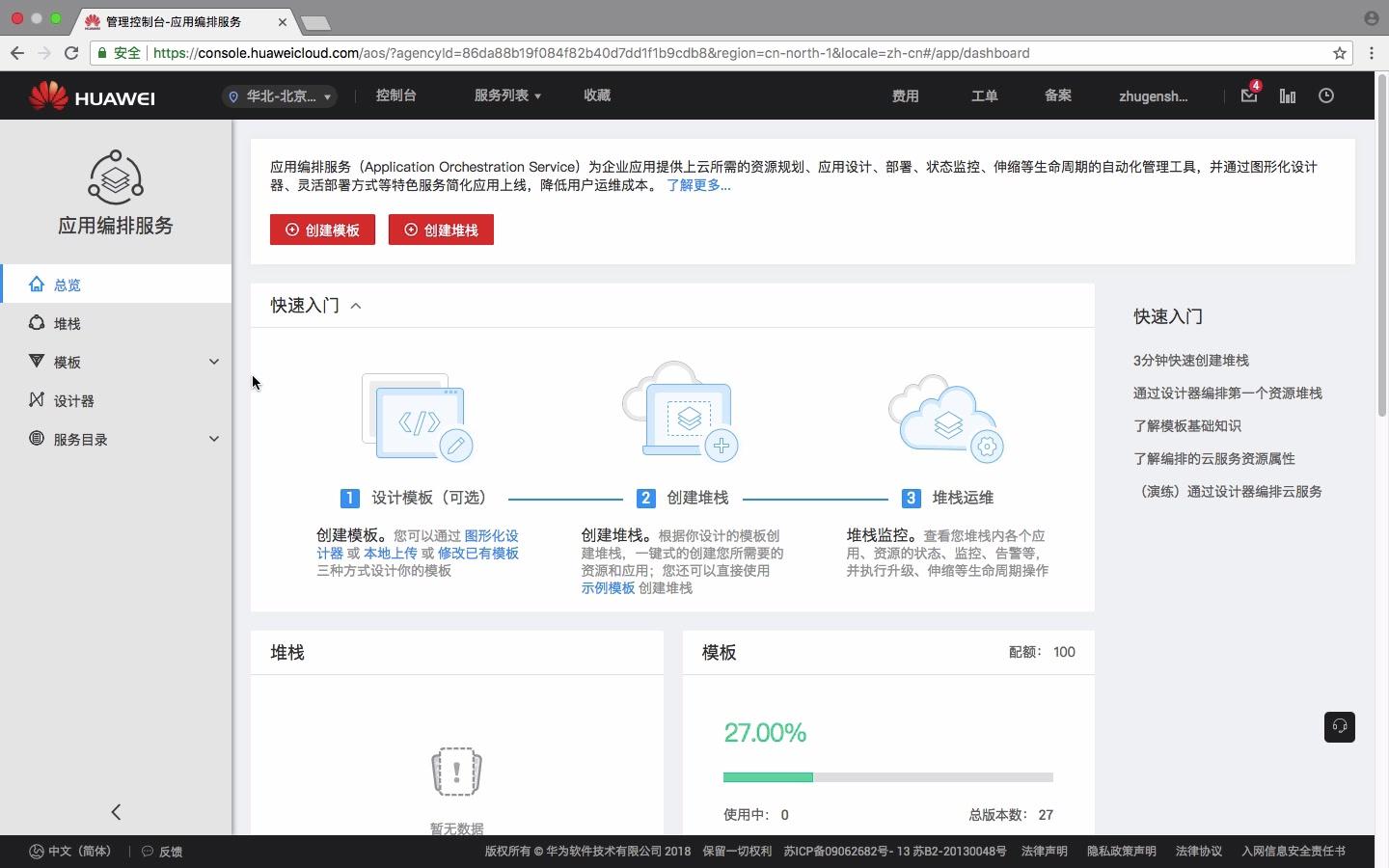The width and height of the screenshot is (1389, 868).
Task: Open 法律协议 in the footer
Action: (1199, 852)
